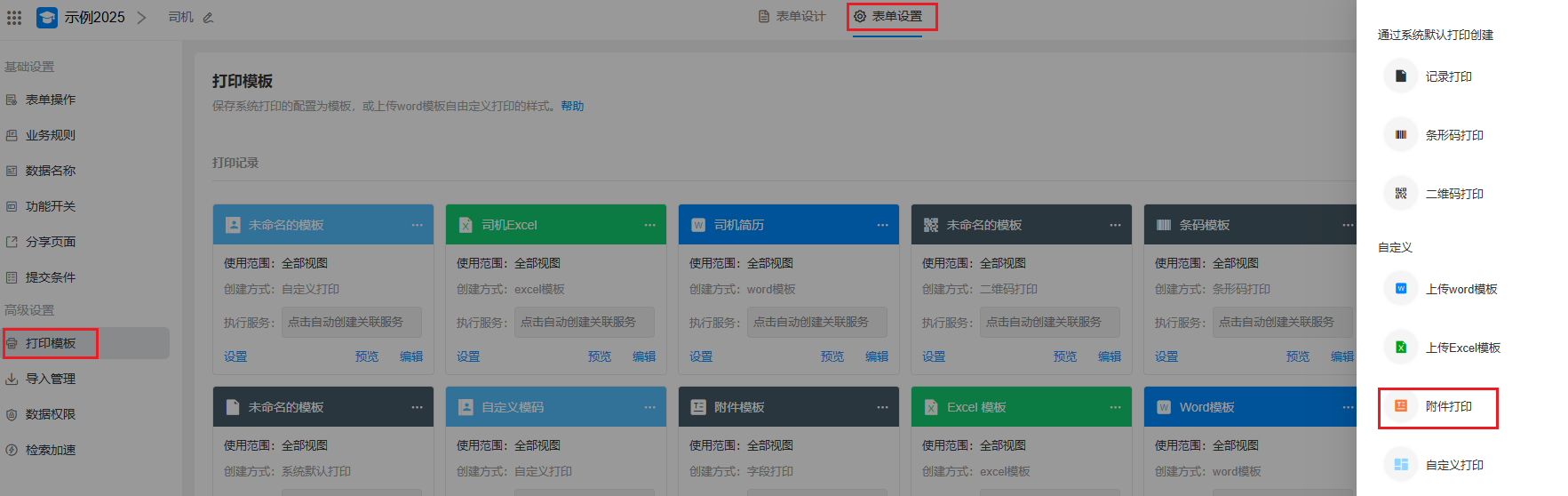Choose the 条形码打印 barcode icon
Screen dimensions: 1568x496
pyautogui.click(x=1400, y=135)
